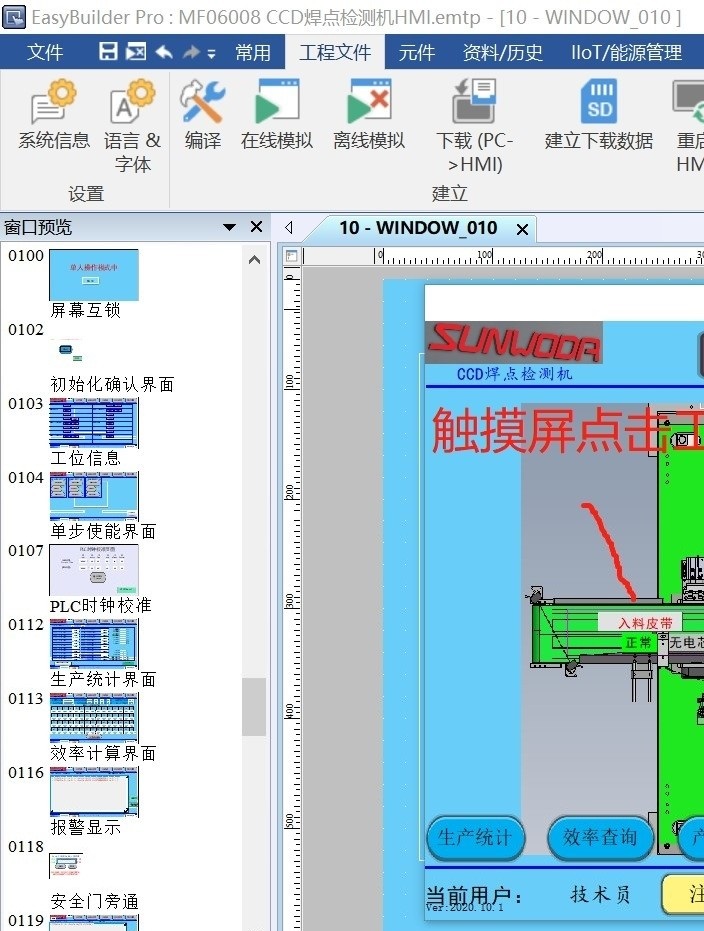Screen dimensions: 704x931
Task: Select the CCD焊点检测机 title text on canvas
Action: [514, 373]
